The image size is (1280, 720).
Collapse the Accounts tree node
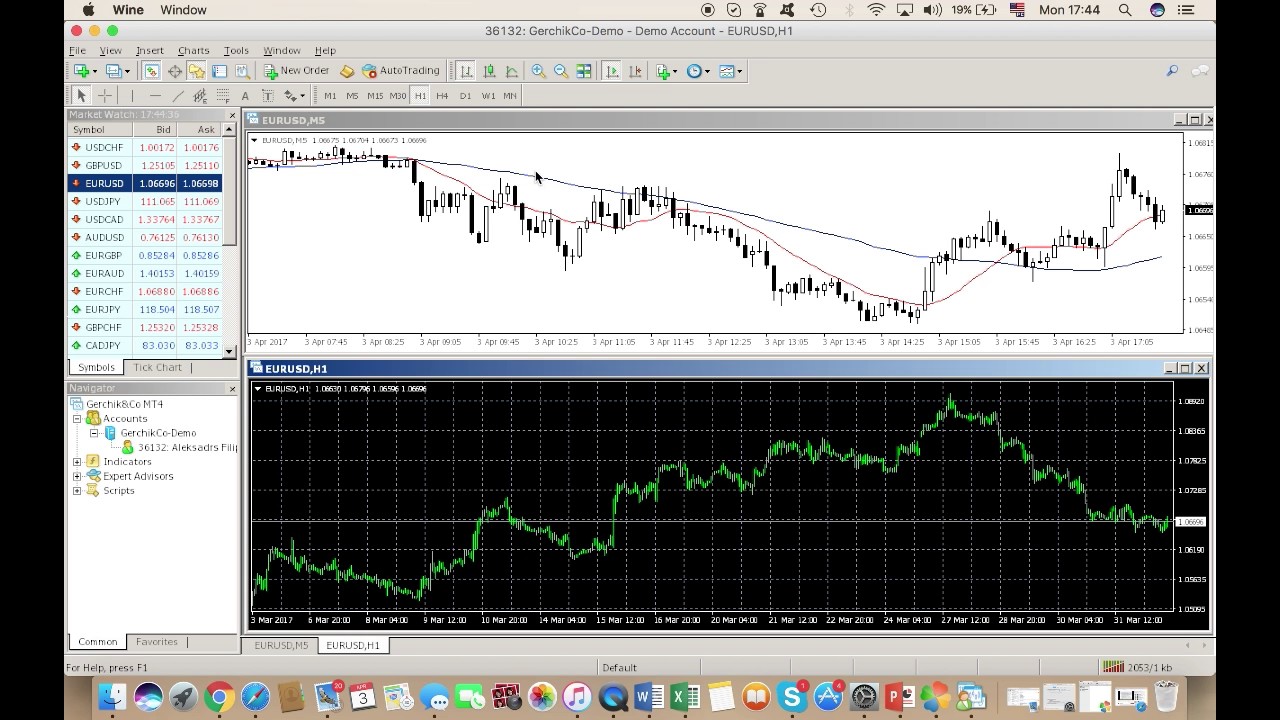[77, 419]
